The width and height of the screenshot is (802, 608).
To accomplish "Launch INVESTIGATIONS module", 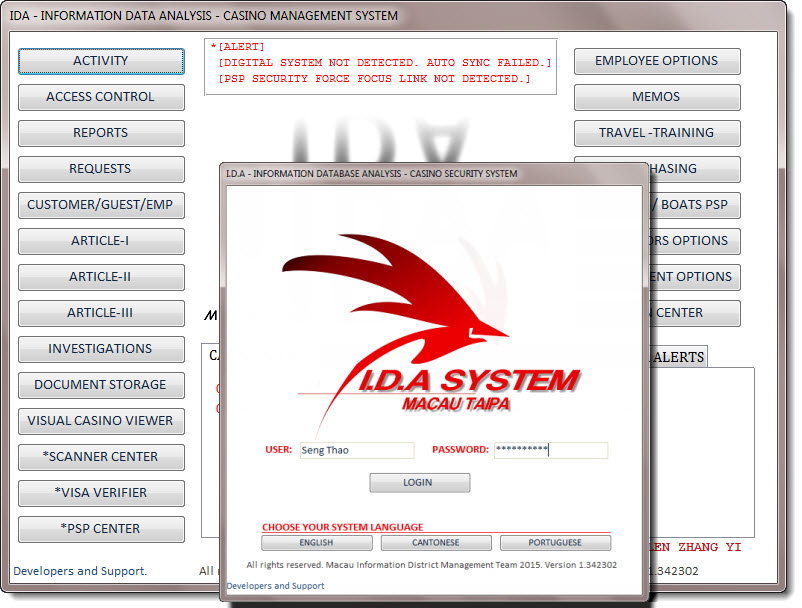I will tap(101, 349).
